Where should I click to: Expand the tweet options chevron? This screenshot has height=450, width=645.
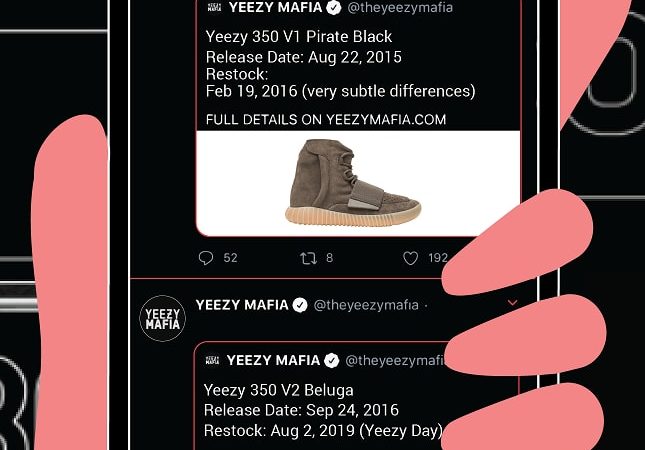(x=513, y=303)
